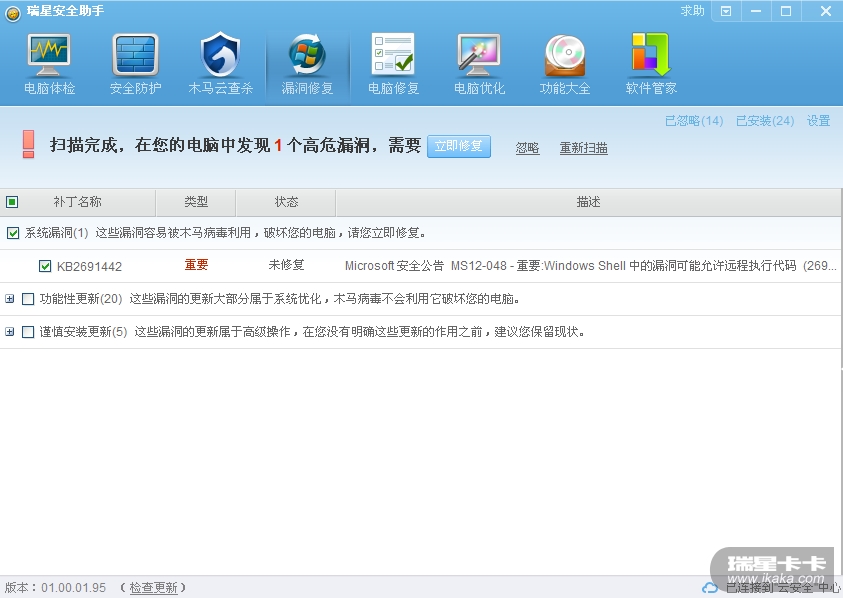Click the 检查更新 check update link

[x=153, y=588]
